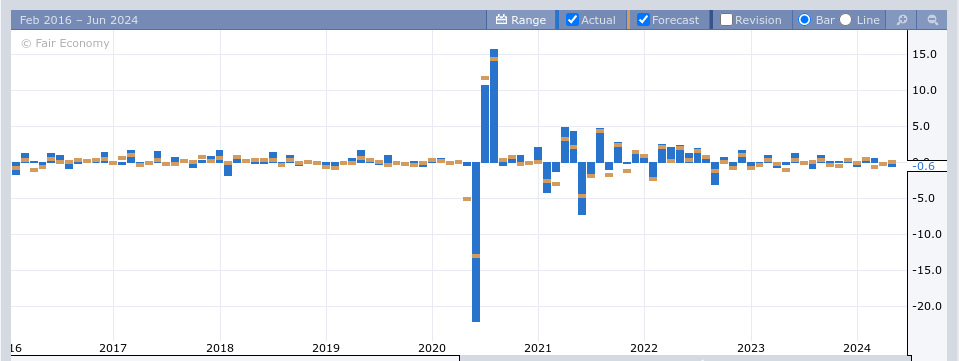
Task: Click the magnifier zoom-in icon
Action: click(902, 20)
